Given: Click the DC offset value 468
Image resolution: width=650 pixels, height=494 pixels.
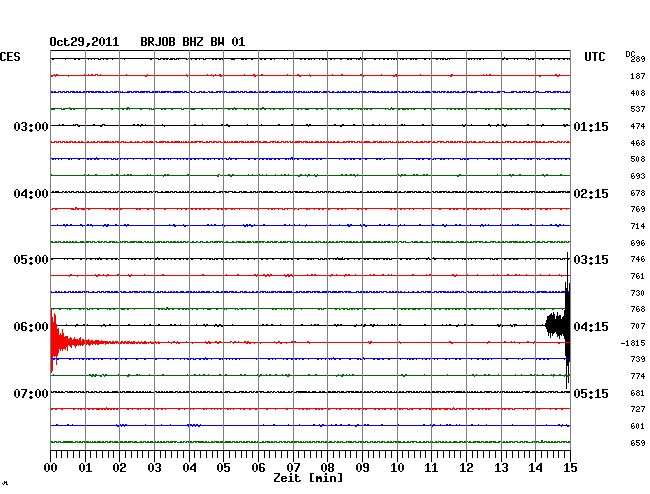Looking at the screenshot, I should (638, 143).
